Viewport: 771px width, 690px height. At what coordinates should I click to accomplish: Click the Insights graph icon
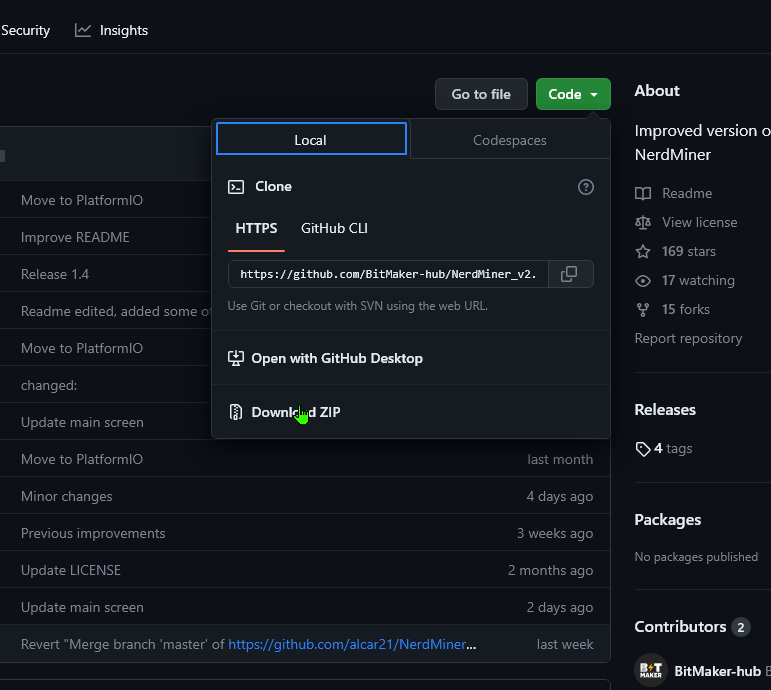click(x=83, y=30)
